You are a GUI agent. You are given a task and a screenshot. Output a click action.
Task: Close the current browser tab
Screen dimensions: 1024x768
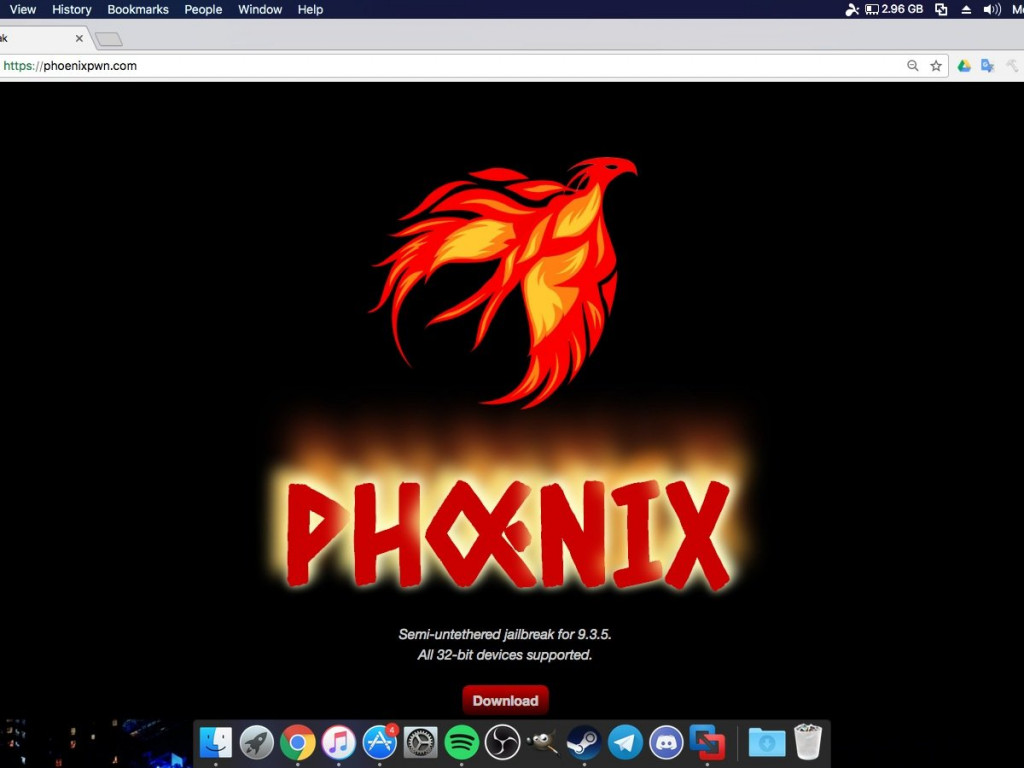(x=79, y=39)
